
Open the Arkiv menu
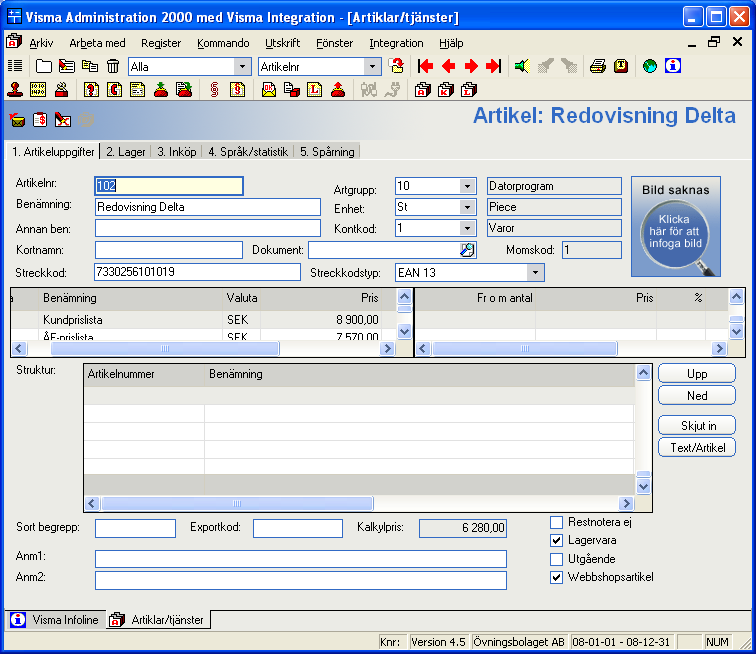(41, 43)
